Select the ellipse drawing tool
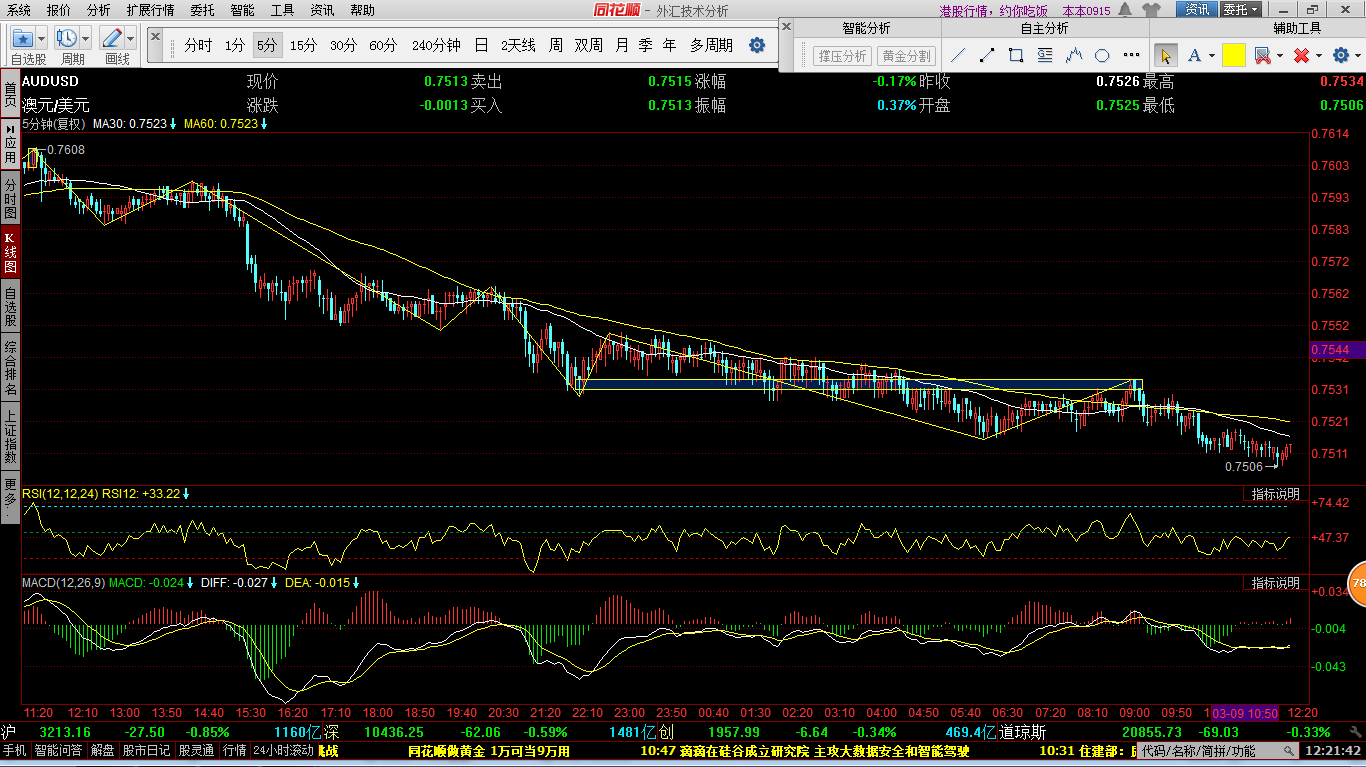The height and width of the screenshot is (767, 1366). tap(1102, 55)
